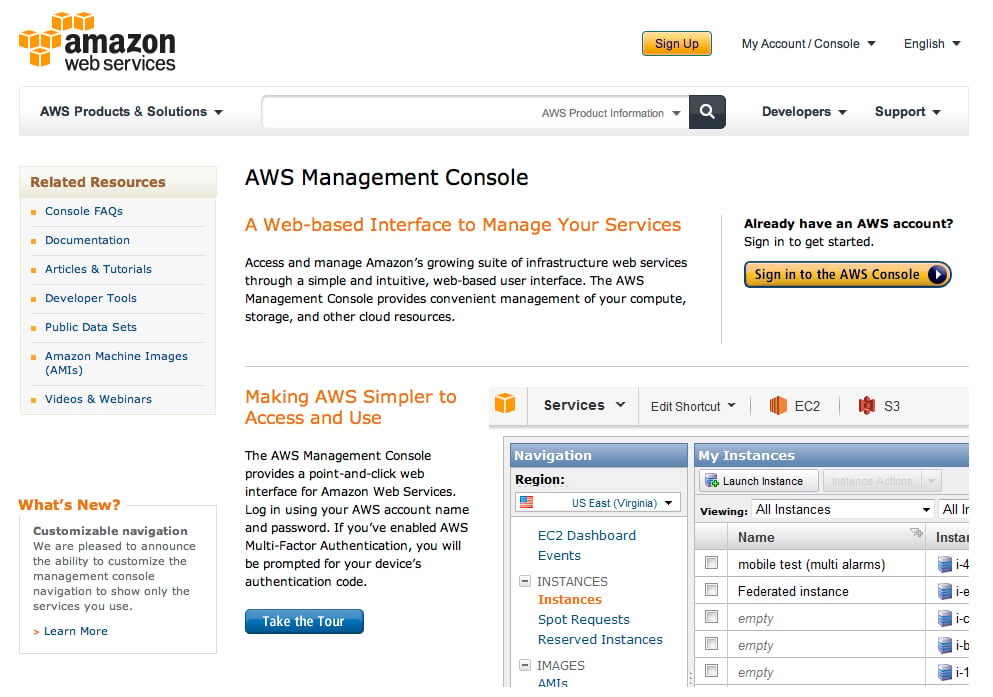The height and width of the screenshot is (697, 993).
Task: Click the magnifying glass search button
Action: coord(707,112)
